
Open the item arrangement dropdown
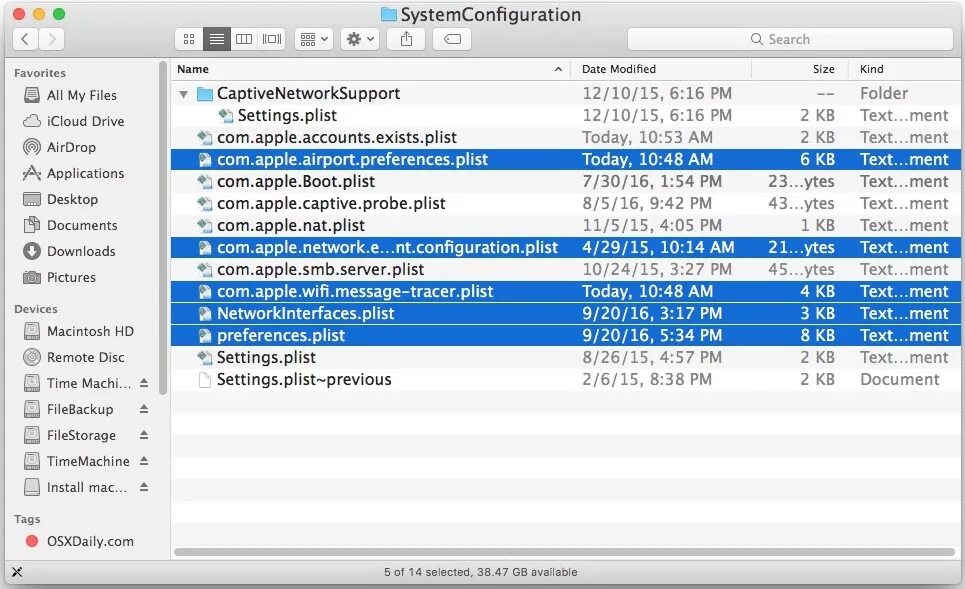(x=314, y=39)
